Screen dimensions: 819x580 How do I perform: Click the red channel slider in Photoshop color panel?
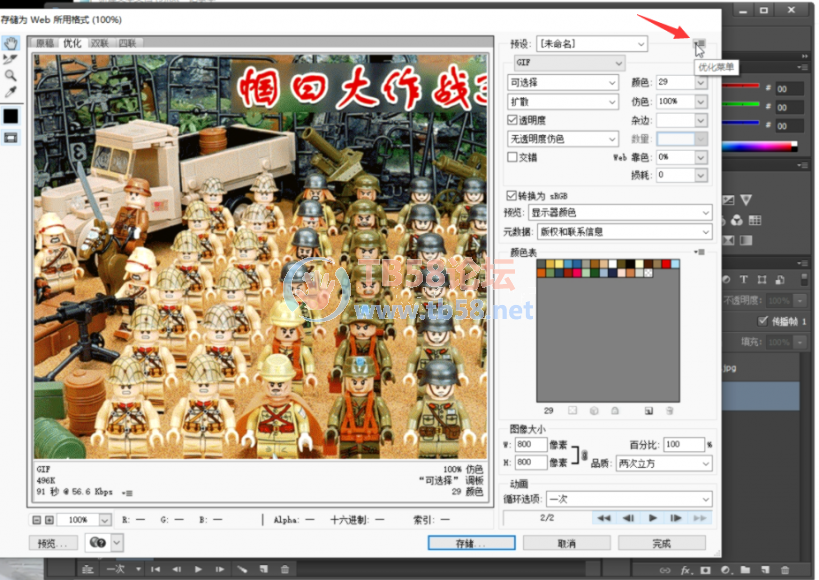click(x=741, y=86)
